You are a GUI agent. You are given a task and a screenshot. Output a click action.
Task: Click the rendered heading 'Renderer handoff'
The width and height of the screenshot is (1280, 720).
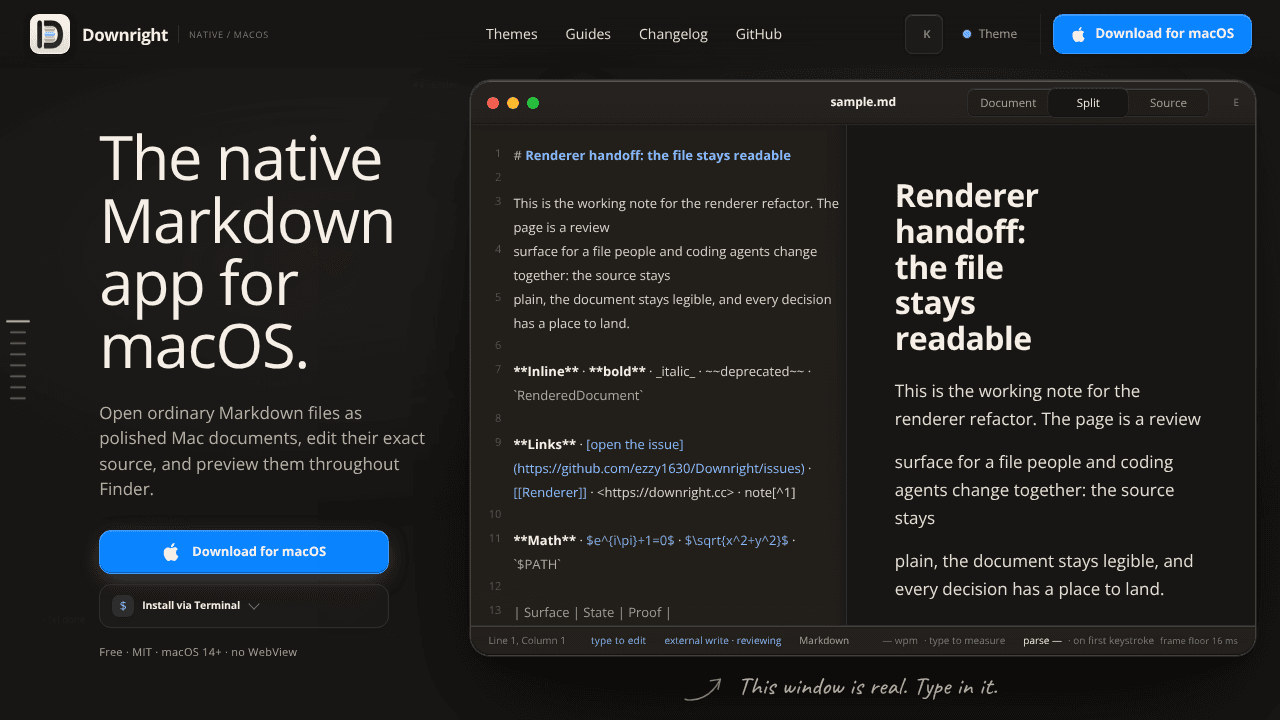[967, 267]
